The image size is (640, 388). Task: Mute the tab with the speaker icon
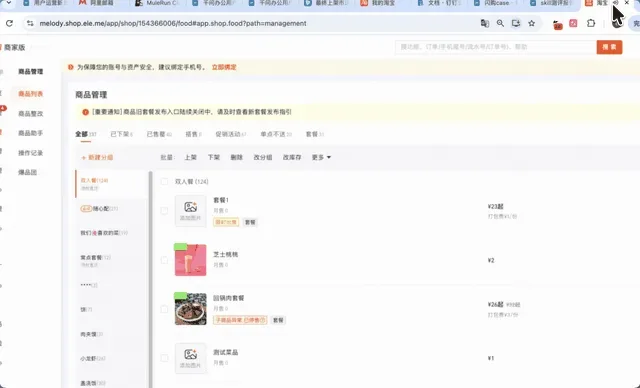pyautogui.click(x=615, y=3)
